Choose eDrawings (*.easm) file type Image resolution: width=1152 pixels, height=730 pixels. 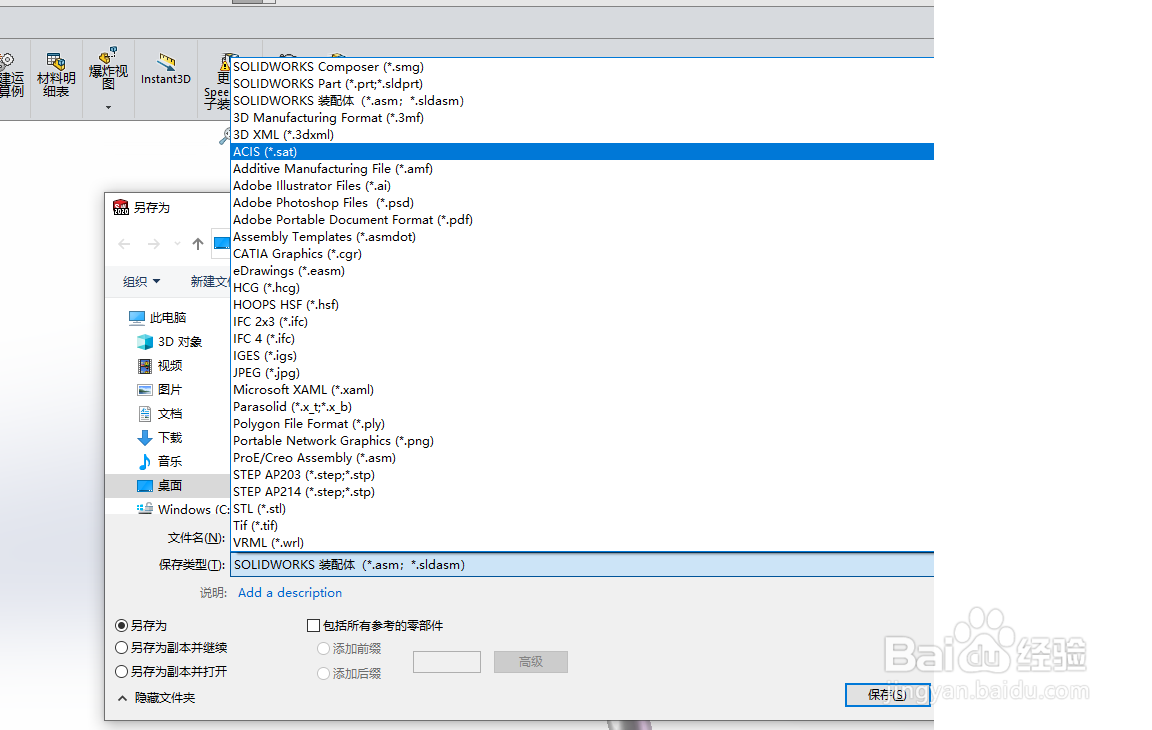[x=582, y=270]
